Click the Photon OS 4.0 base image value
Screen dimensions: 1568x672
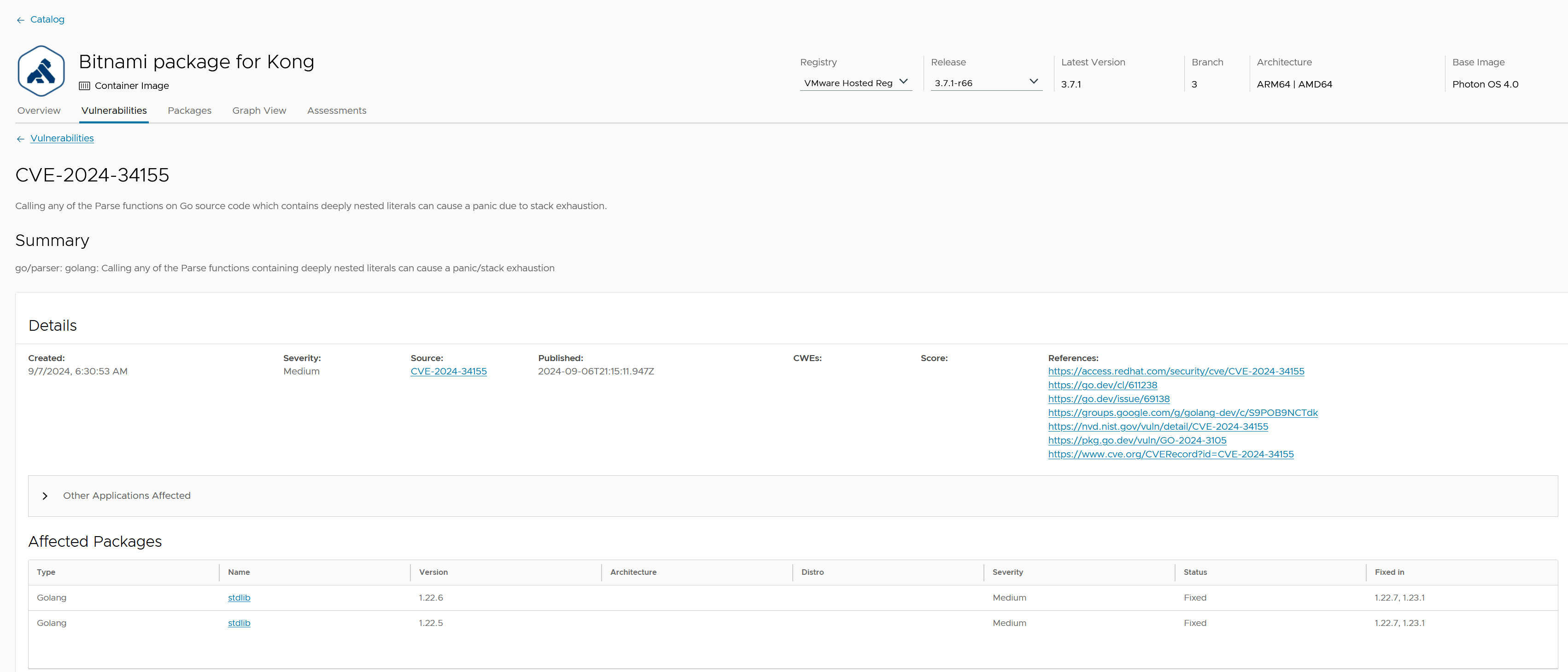1485,85
